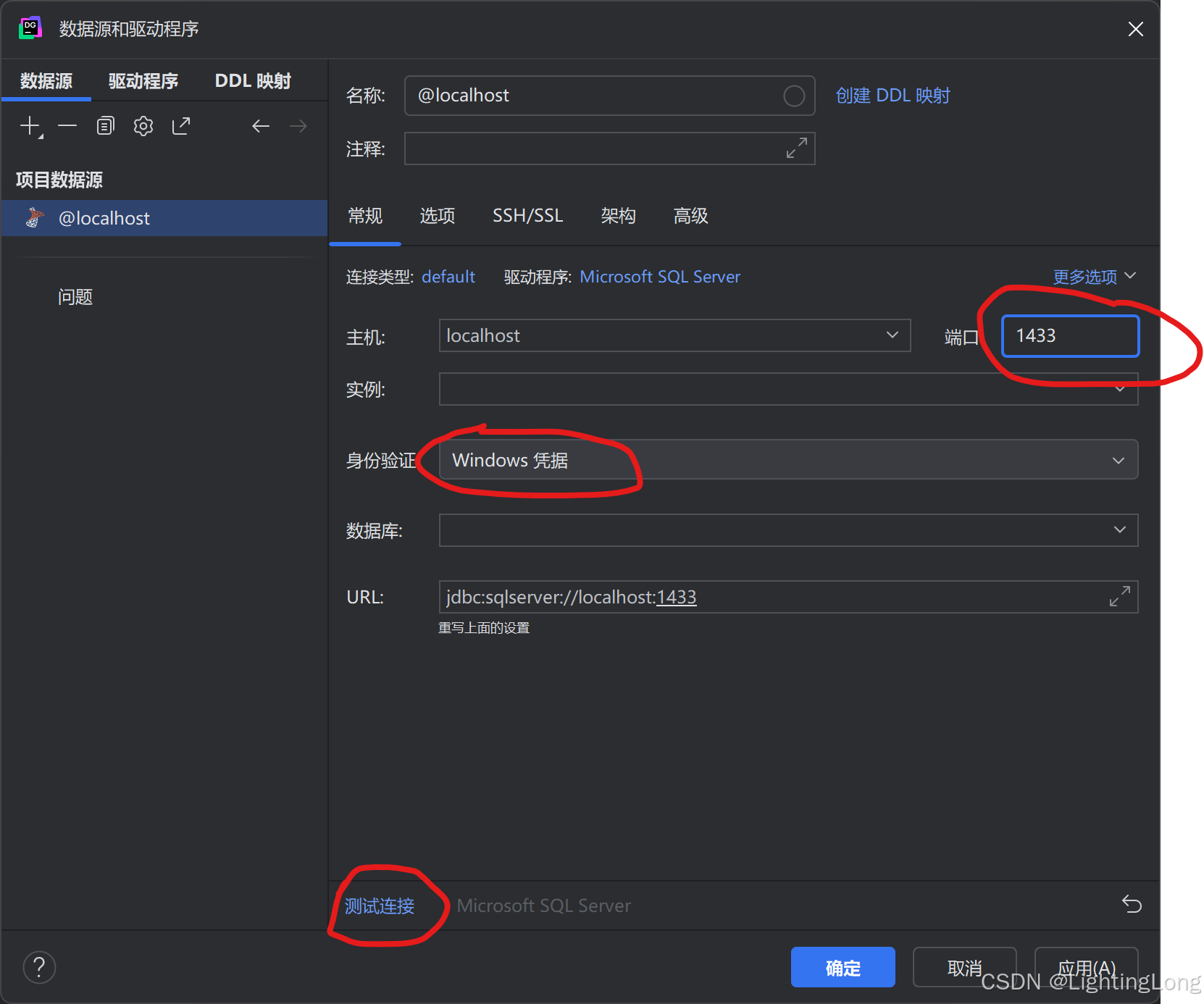
Task: Click the port field showing 1433
Action: pyautogui.click(x=1070, y=336)
